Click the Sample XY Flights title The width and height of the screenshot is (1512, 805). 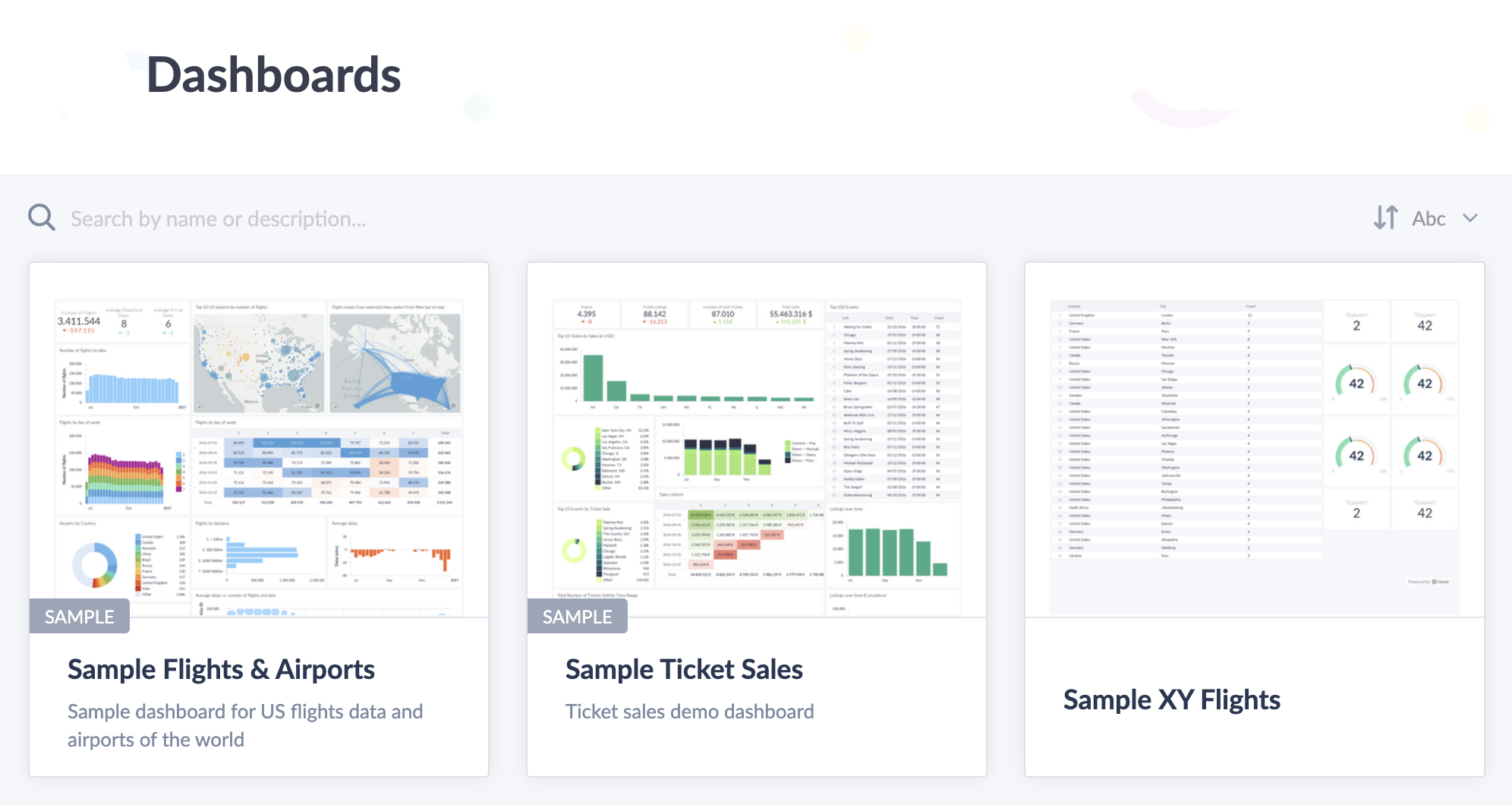coord(1171,700)
